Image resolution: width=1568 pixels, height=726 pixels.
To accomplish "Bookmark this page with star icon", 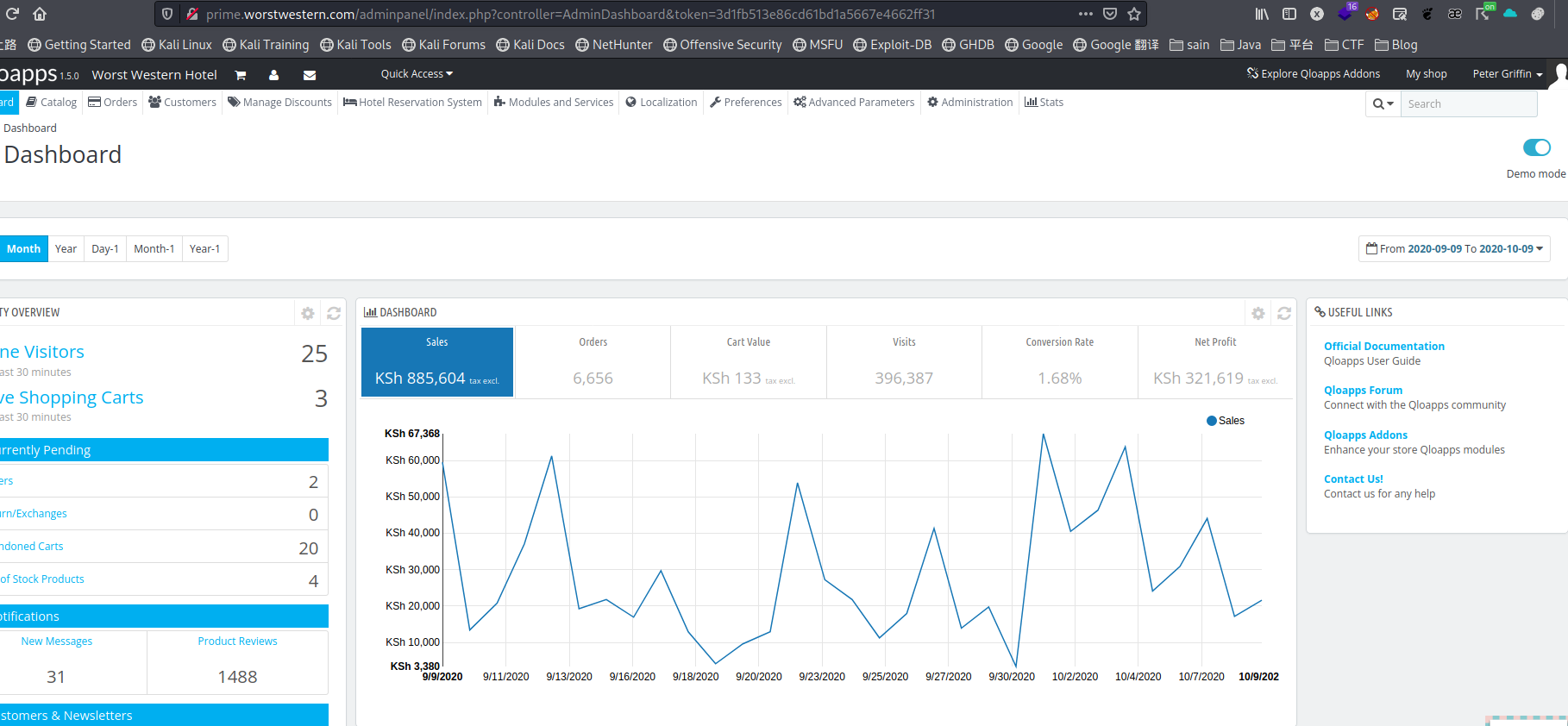I will point(1134,14).
